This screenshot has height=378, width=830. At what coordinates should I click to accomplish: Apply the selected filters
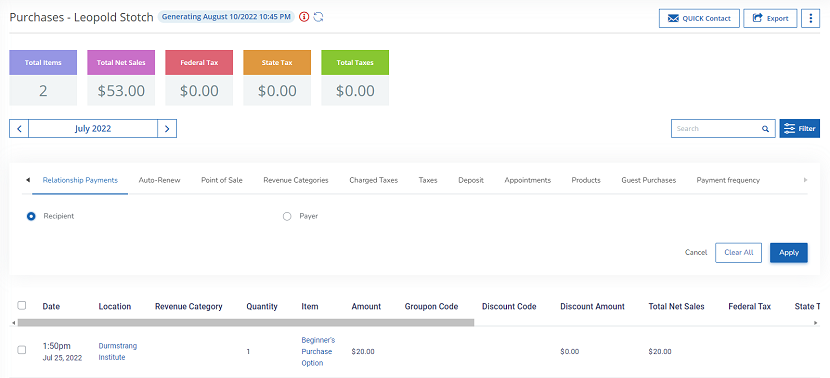(789, 253)
